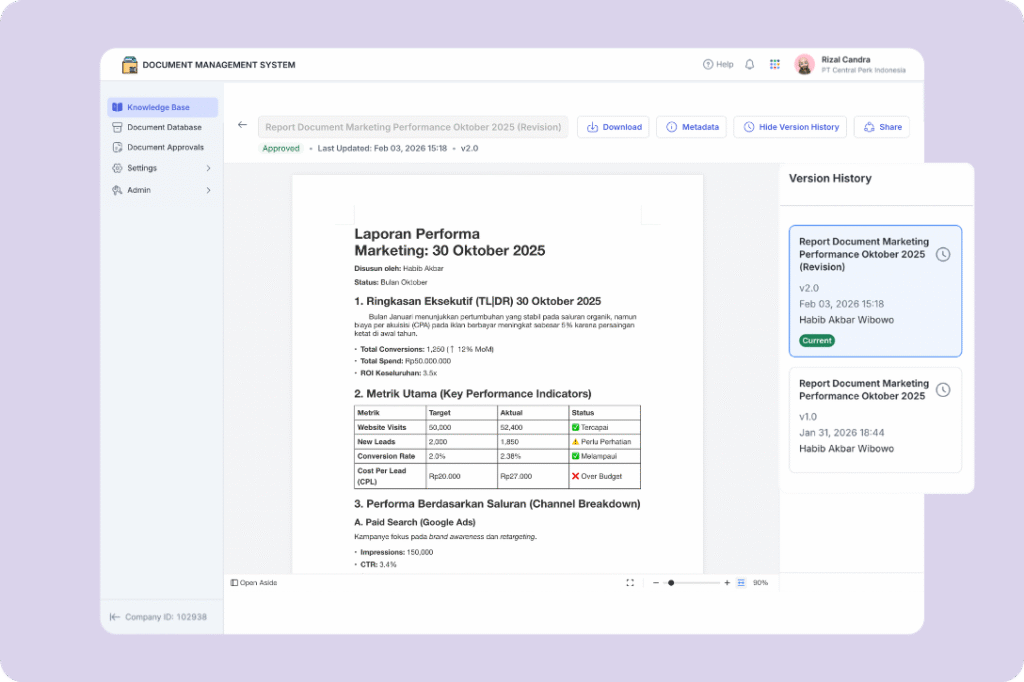Image resolution: width=1024 pixels, height=682 pixels.
Task: Share the Marketing Performance report
Action: point(881,127)
